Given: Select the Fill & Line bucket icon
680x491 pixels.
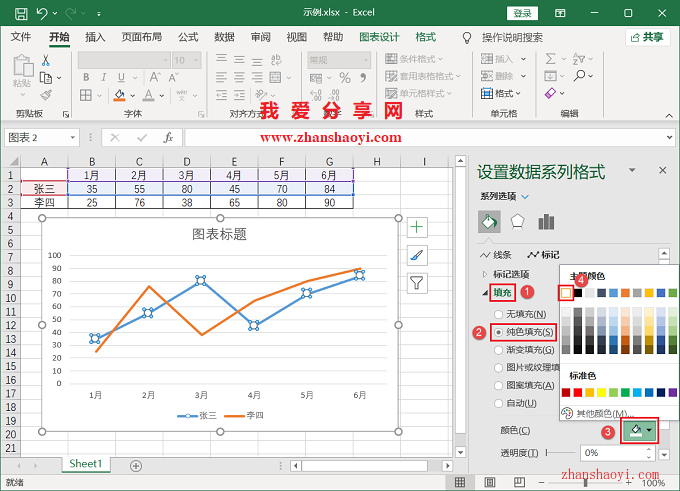Looking at the screenshot, I should pos(489,222).
